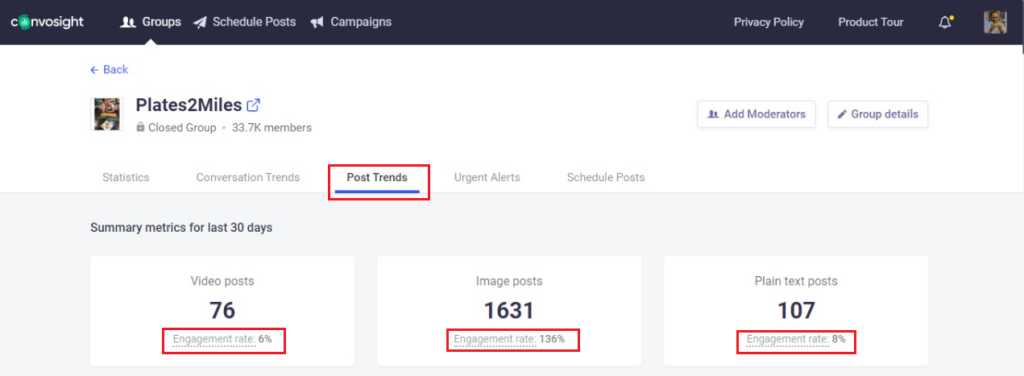Click the Campaigns megaphone icon
Screen dimensions: 1024x376
[317, 22]
